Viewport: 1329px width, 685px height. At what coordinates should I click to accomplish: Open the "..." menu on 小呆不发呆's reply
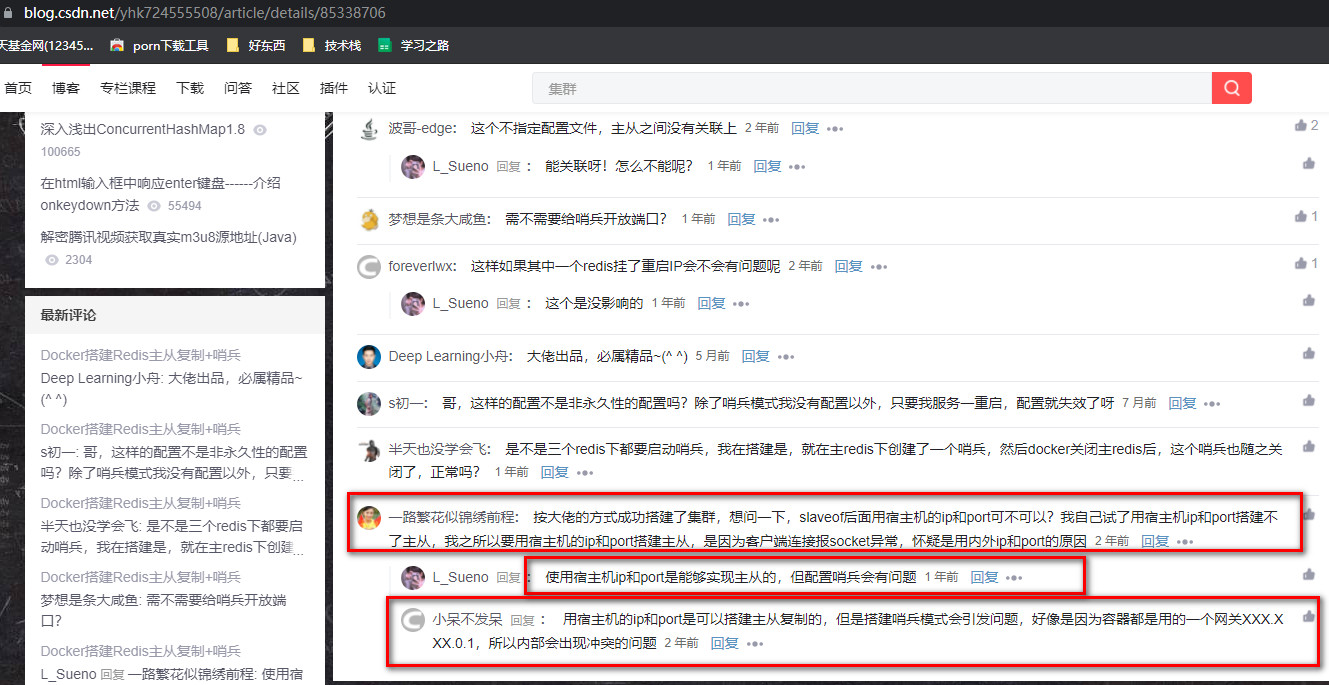[757, 642]
